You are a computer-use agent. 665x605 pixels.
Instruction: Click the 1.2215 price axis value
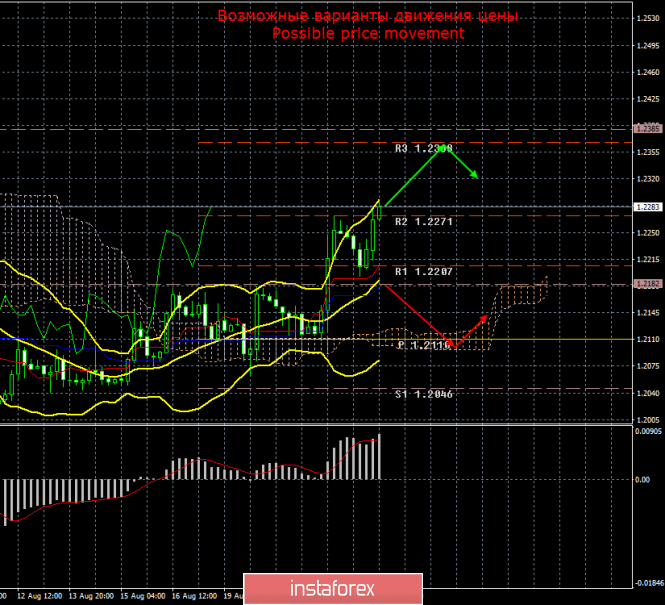click(x=648, y=259)
